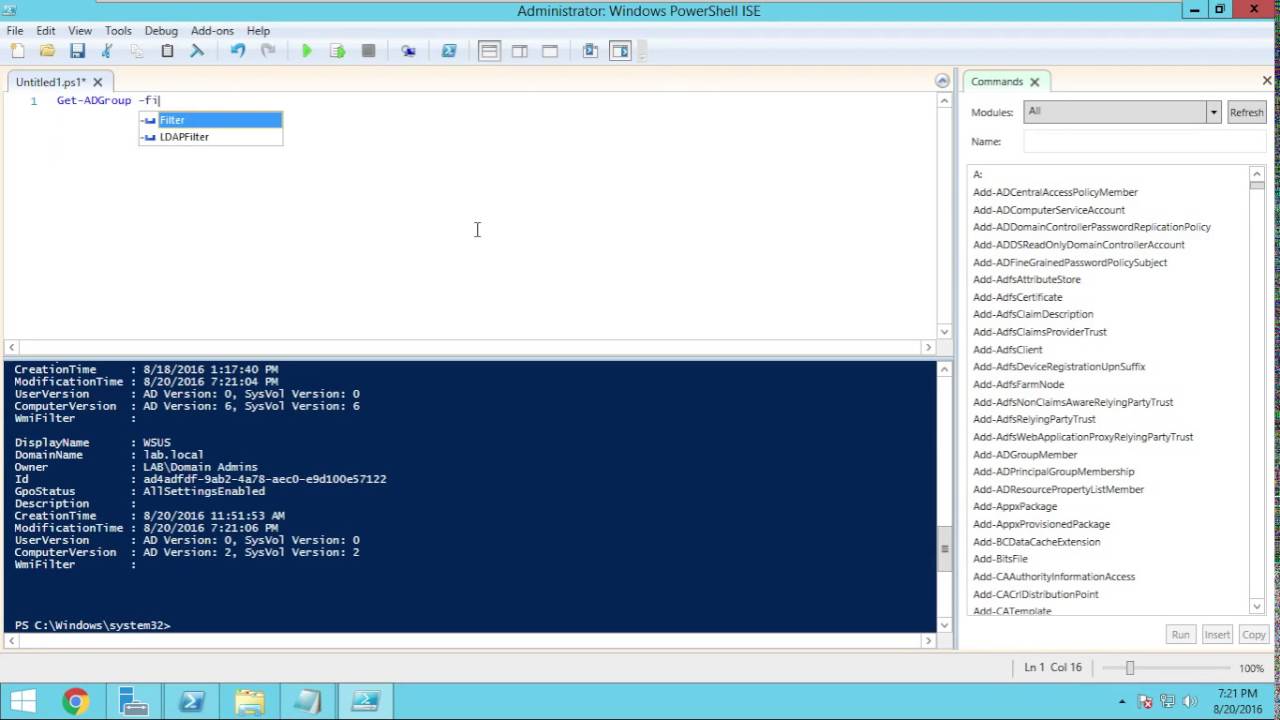Toggle the Show Command Add-on icon
The height and width of the screenshot is (720, 1280).
click(621, 51)
